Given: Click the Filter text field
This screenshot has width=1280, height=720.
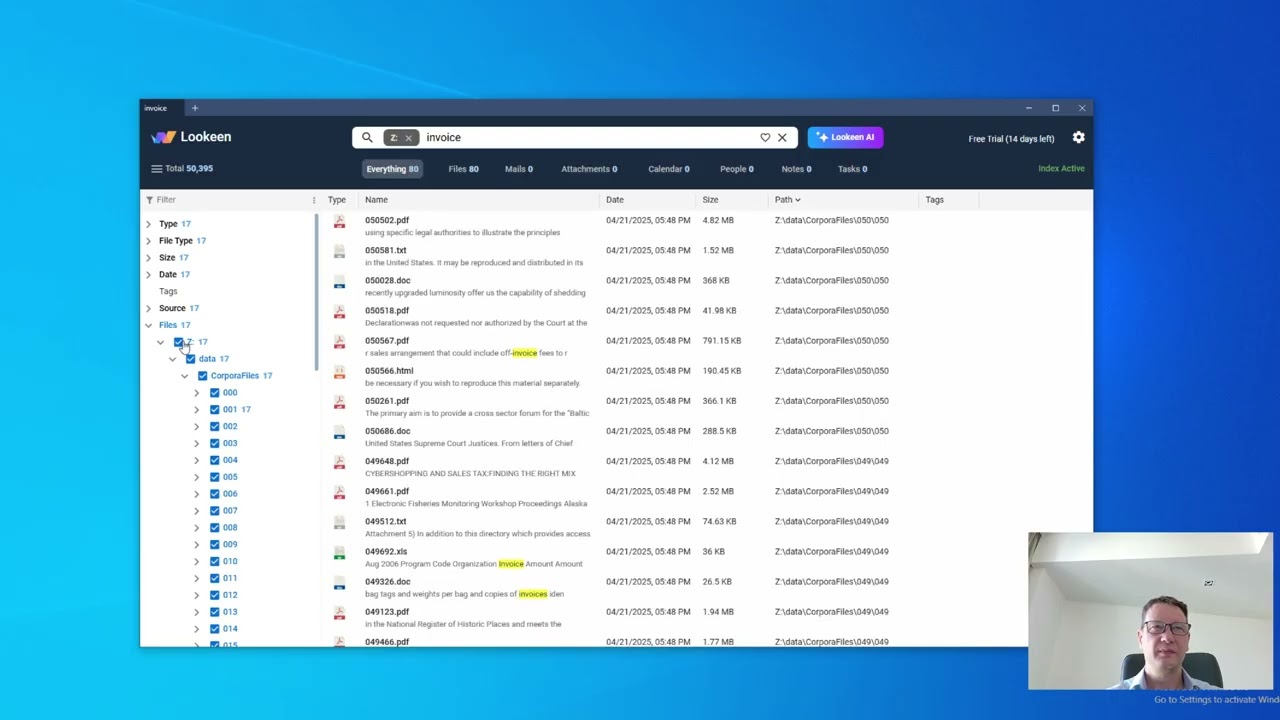Looking at the screenshot, I should click(230, 200).
